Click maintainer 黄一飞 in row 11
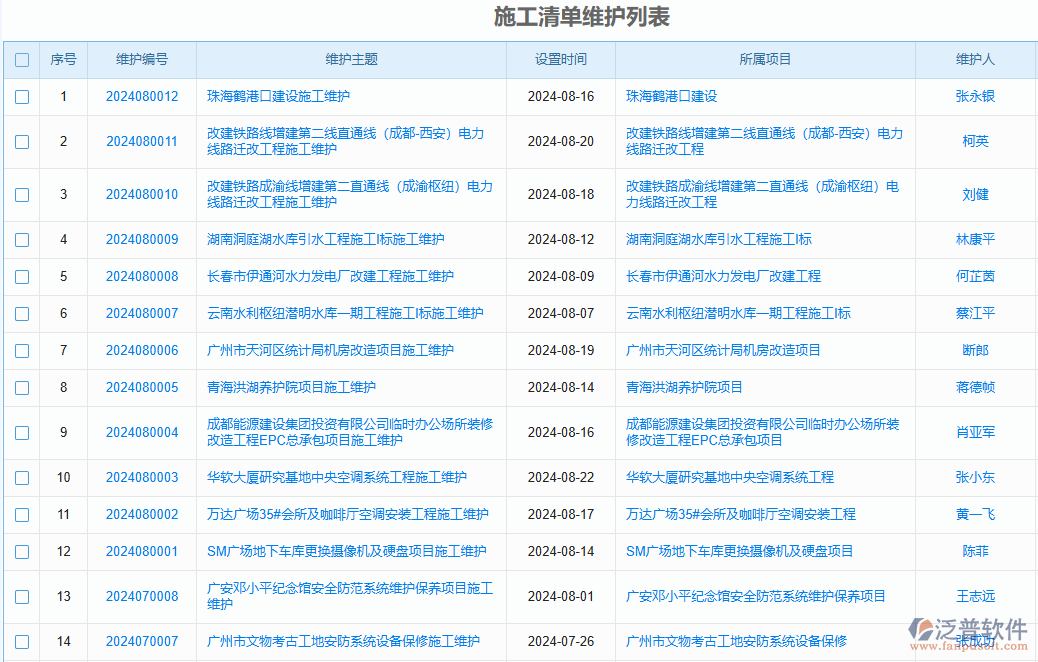Screen dimensions: 1038x662 (977, 514)
